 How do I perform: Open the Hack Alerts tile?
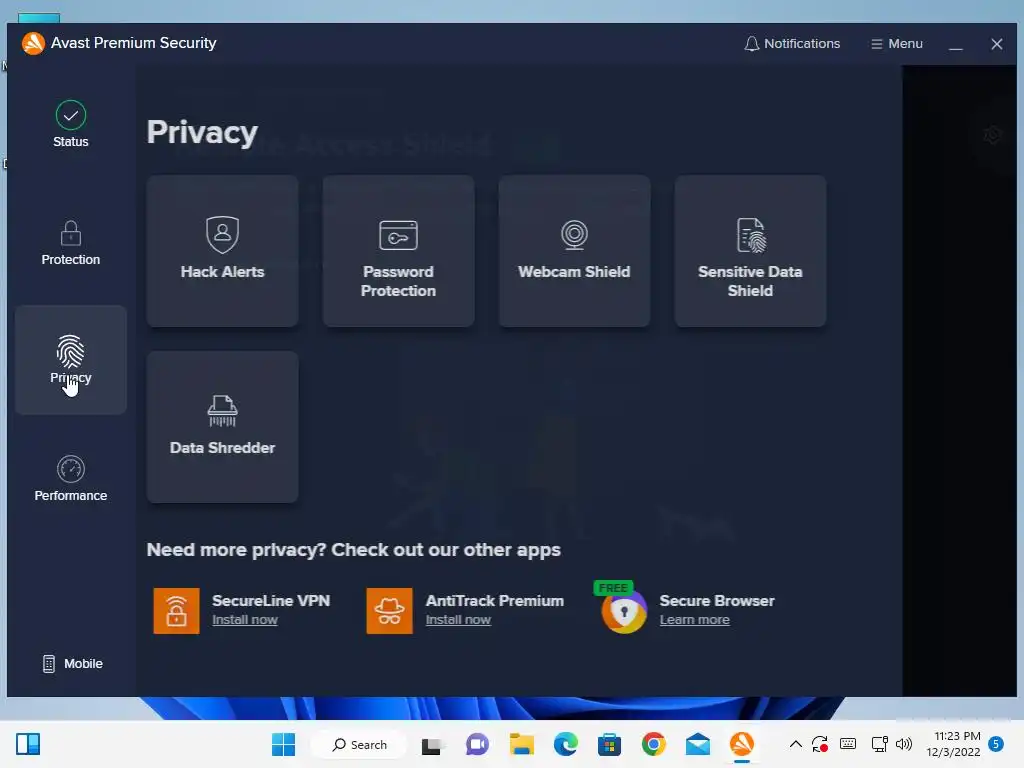pos(222,251)
